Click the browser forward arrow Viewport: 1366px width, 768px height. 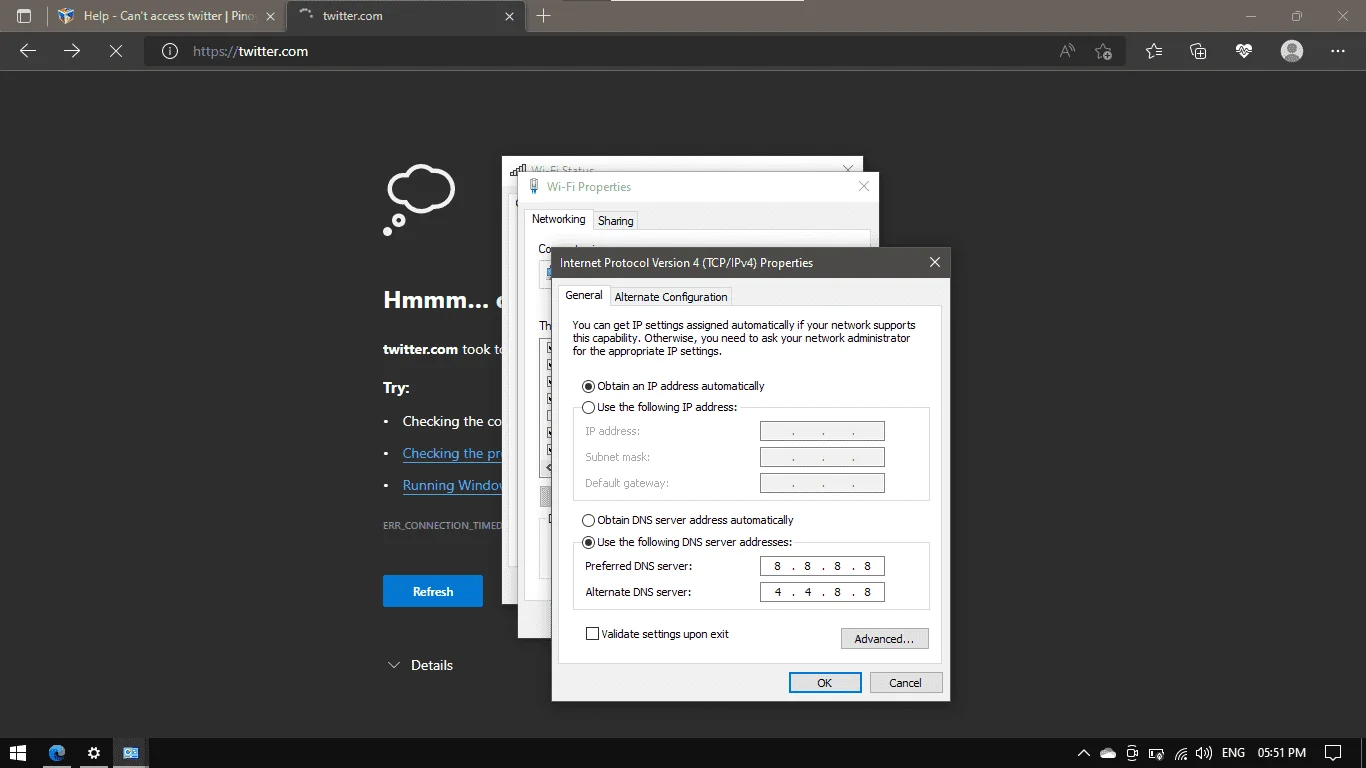click(72, 51)
